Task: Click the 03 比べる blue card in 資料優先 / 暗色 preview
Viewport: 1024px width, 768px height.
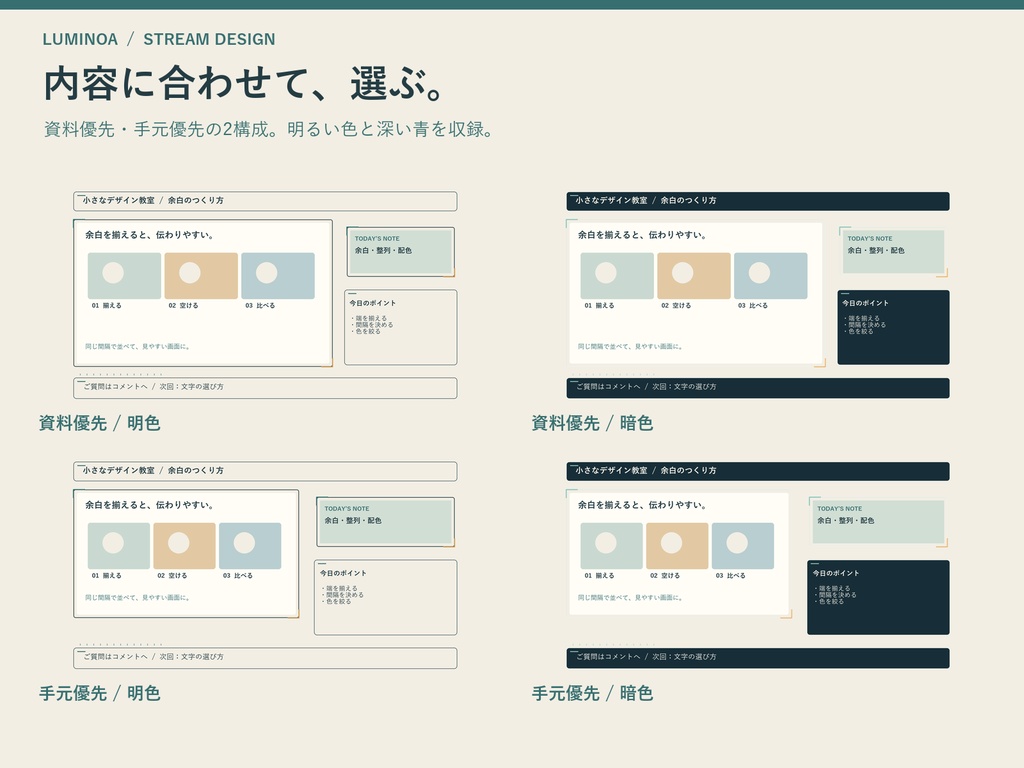Action: pyautogui.click(x=771, y=276)
